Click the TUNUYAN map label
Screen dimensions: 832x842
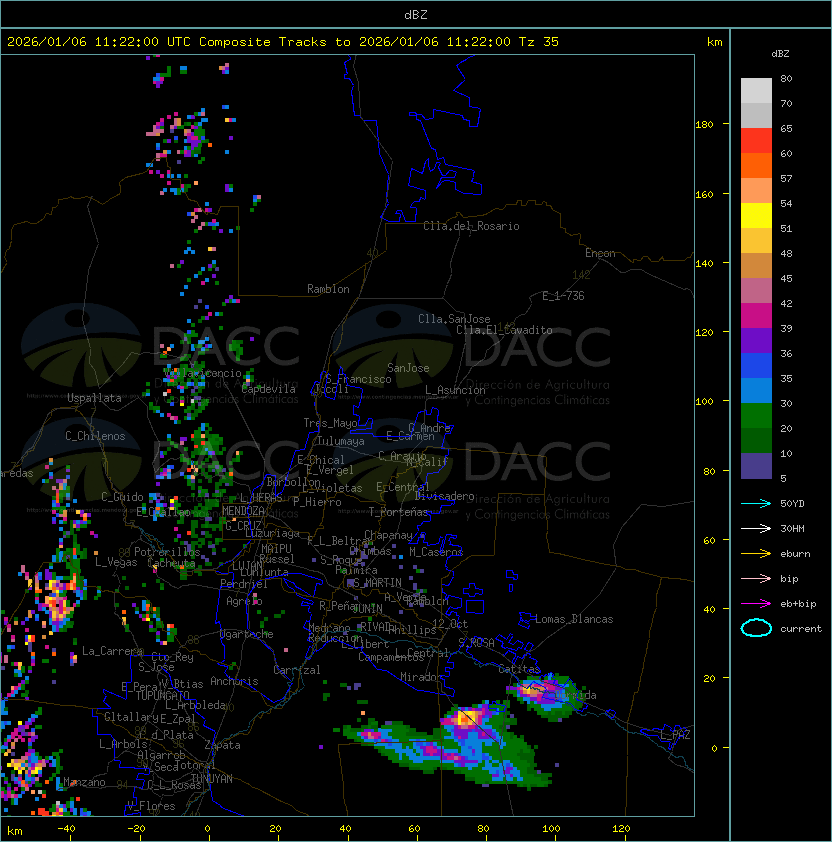click(212, 779)
